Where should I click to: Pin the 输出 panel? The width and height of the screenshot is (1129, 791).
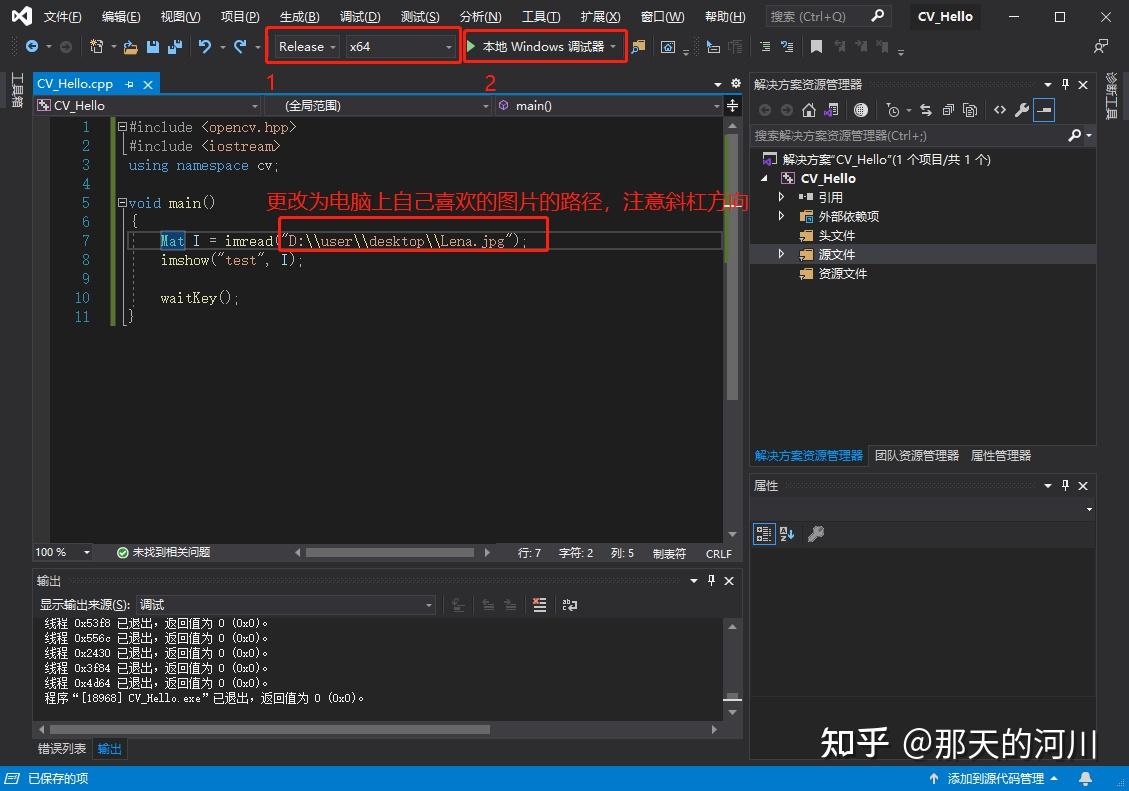pyautogui.click(x=710, y=580)
